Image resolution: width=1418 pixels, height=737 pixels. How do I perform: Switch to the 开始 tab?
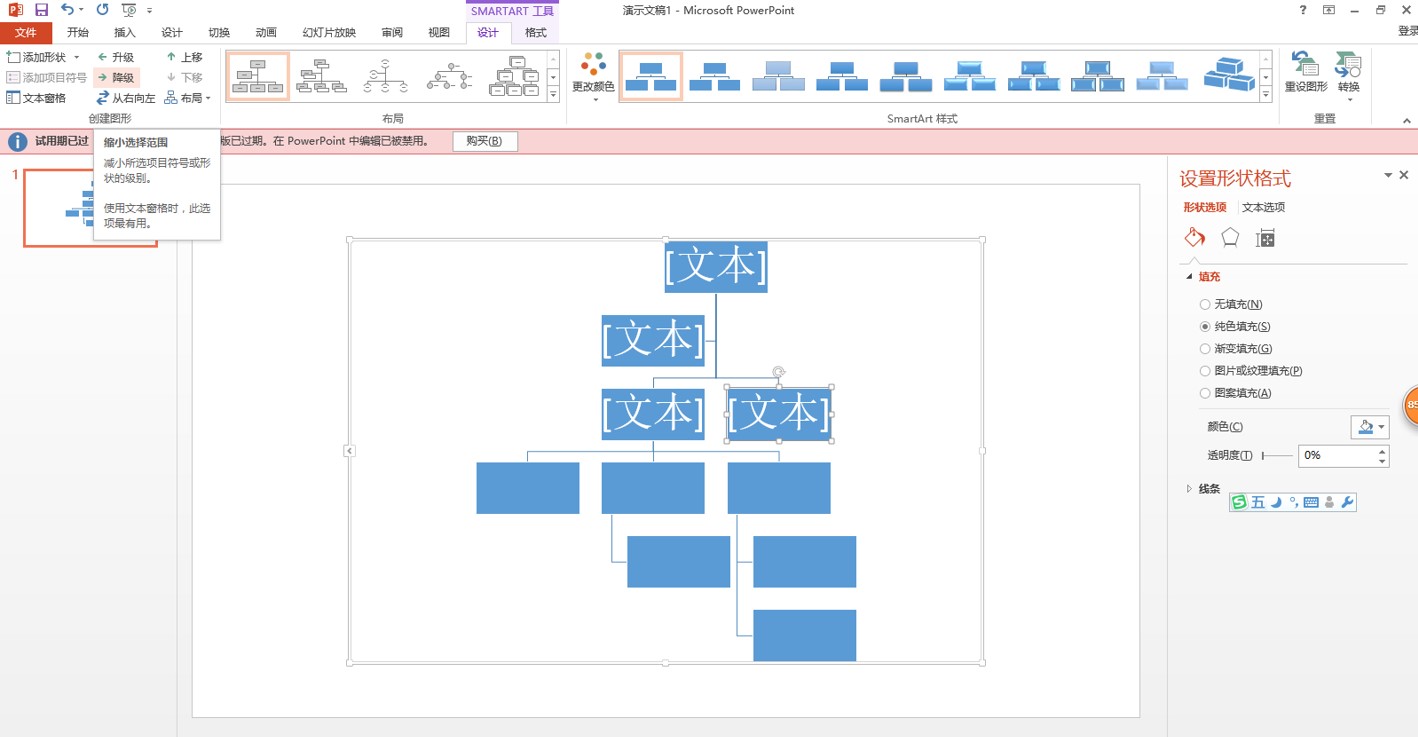(78, 33)
